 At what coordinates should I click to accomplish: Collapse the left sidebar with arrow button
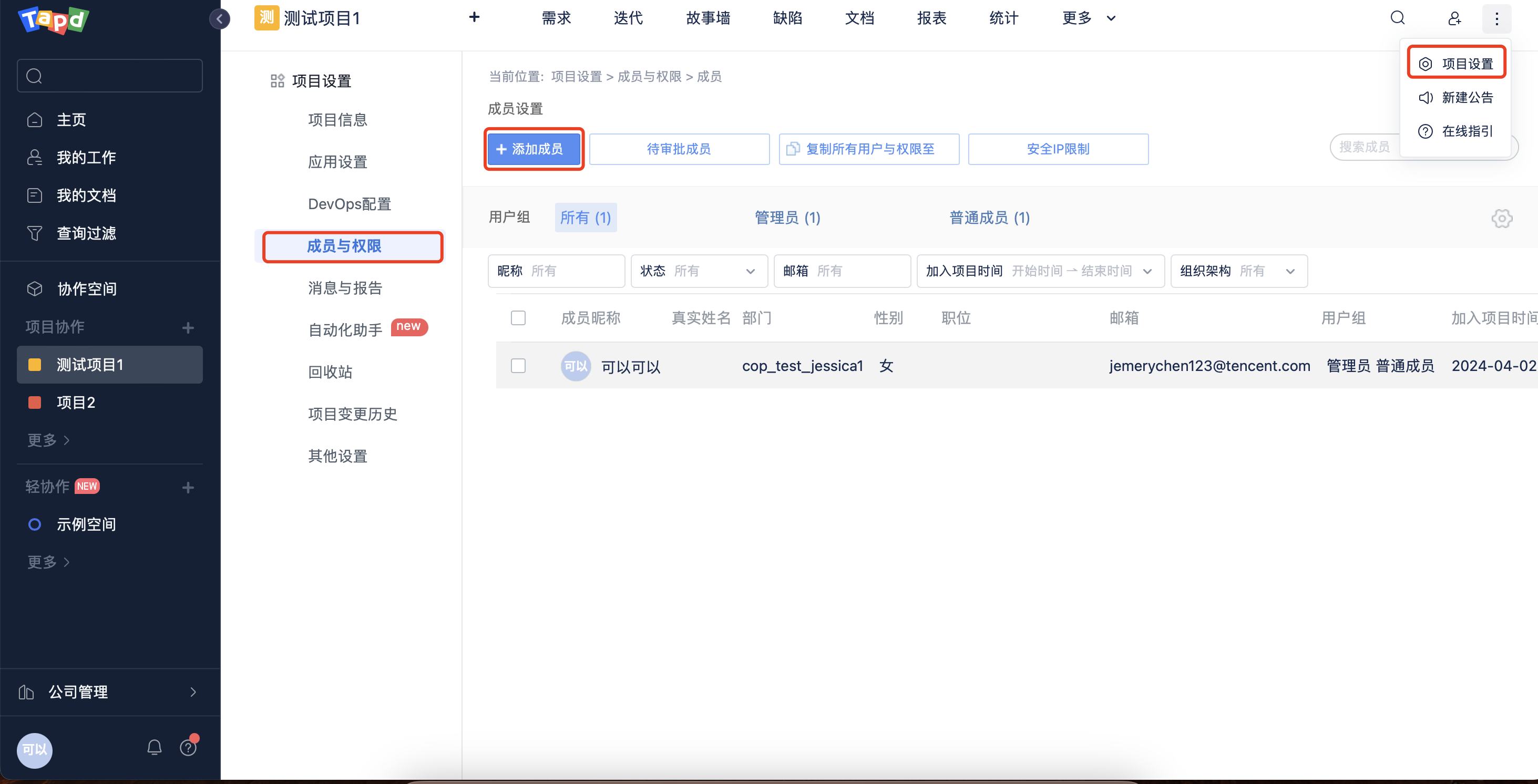pos(220,19)
